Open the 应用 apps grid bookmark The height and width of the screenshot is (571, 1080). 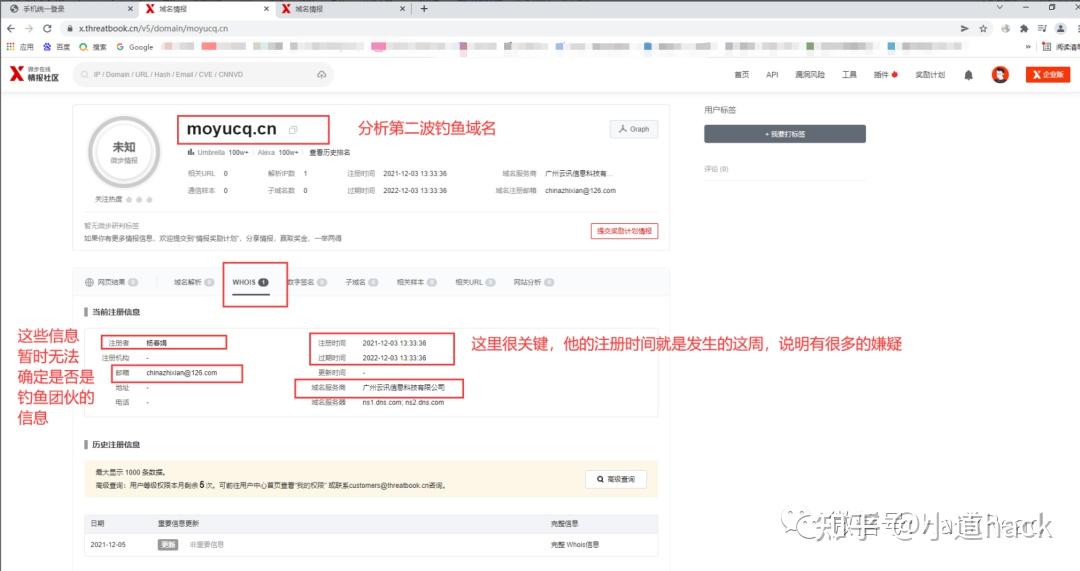coord(20,47)
